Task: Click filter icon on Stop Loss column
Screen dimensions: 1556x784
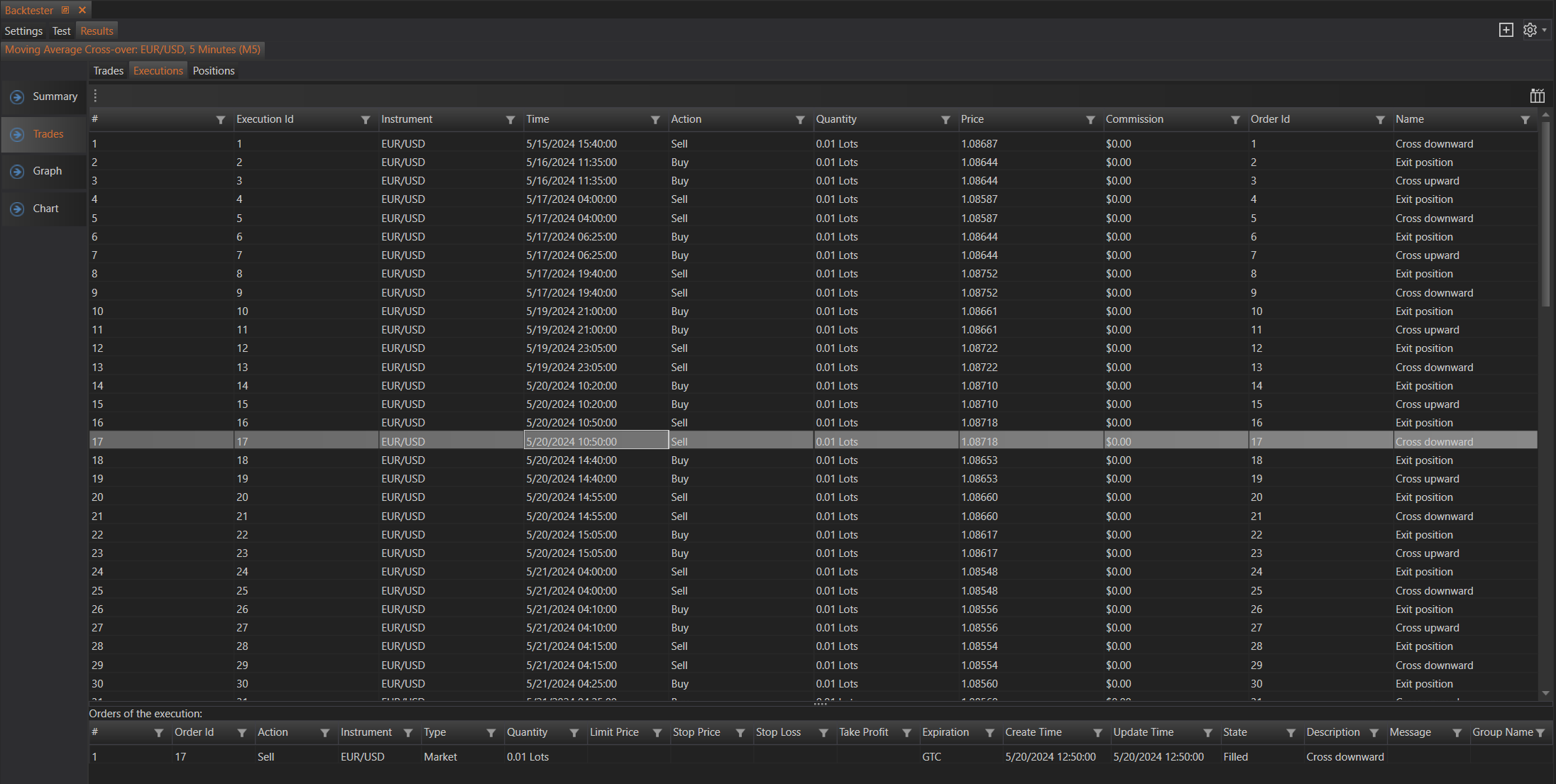Action: point(823,733)
